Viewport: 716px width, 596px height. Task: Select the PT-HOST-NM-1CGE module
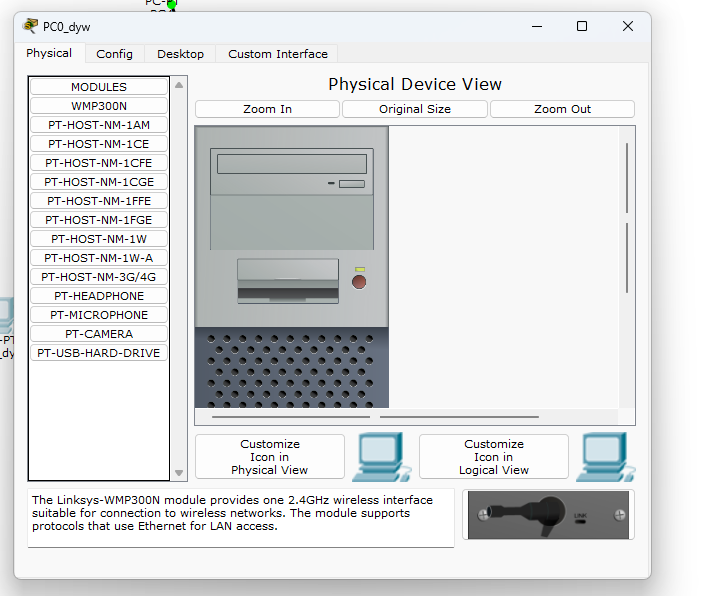(x=99, y=182)
